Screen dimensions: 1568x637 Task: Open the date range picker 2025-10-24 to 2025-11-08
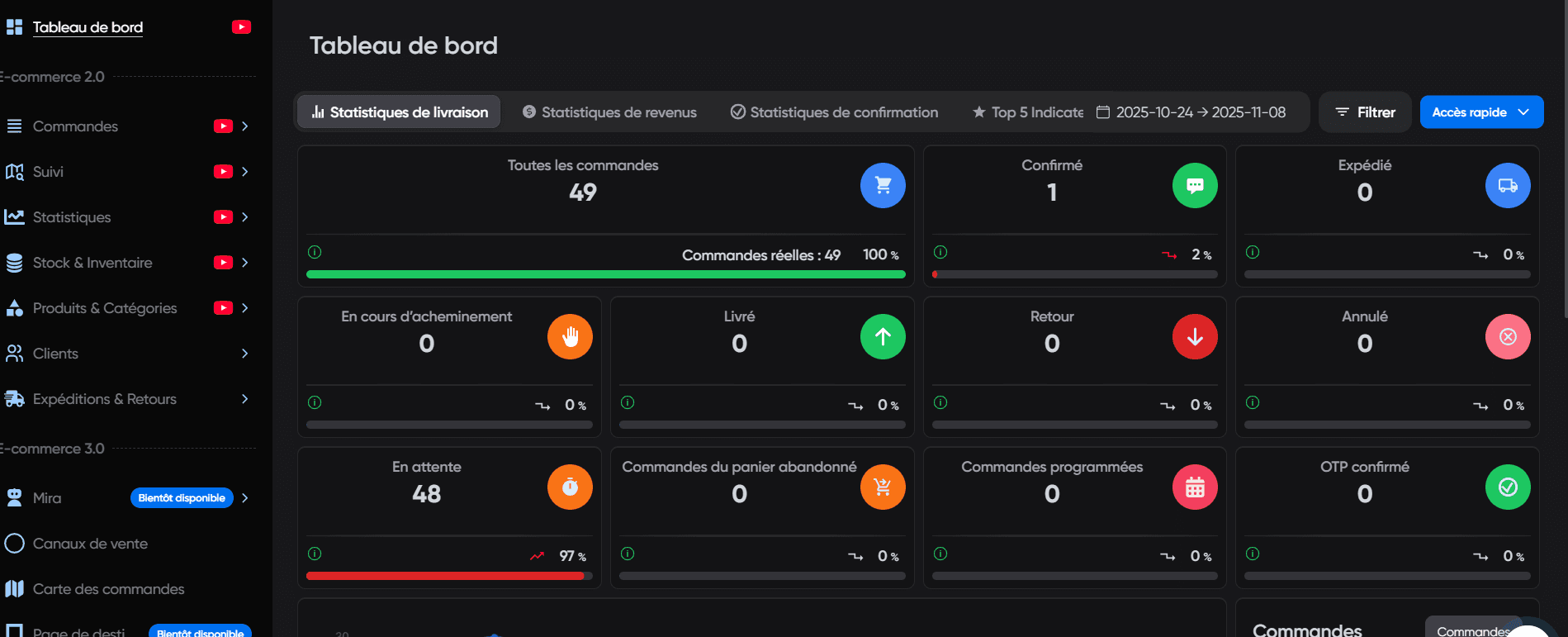1191,112
